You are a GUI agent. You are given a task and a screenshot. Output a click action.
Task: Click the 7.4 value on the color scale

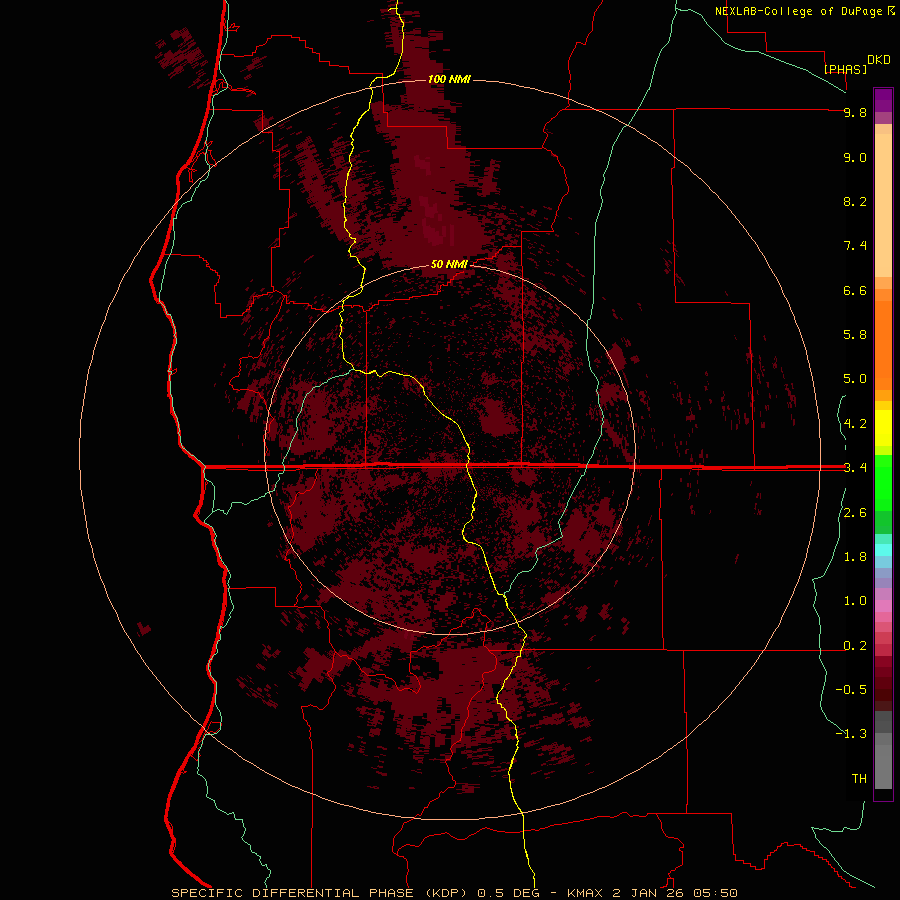[x=855, y=246]
